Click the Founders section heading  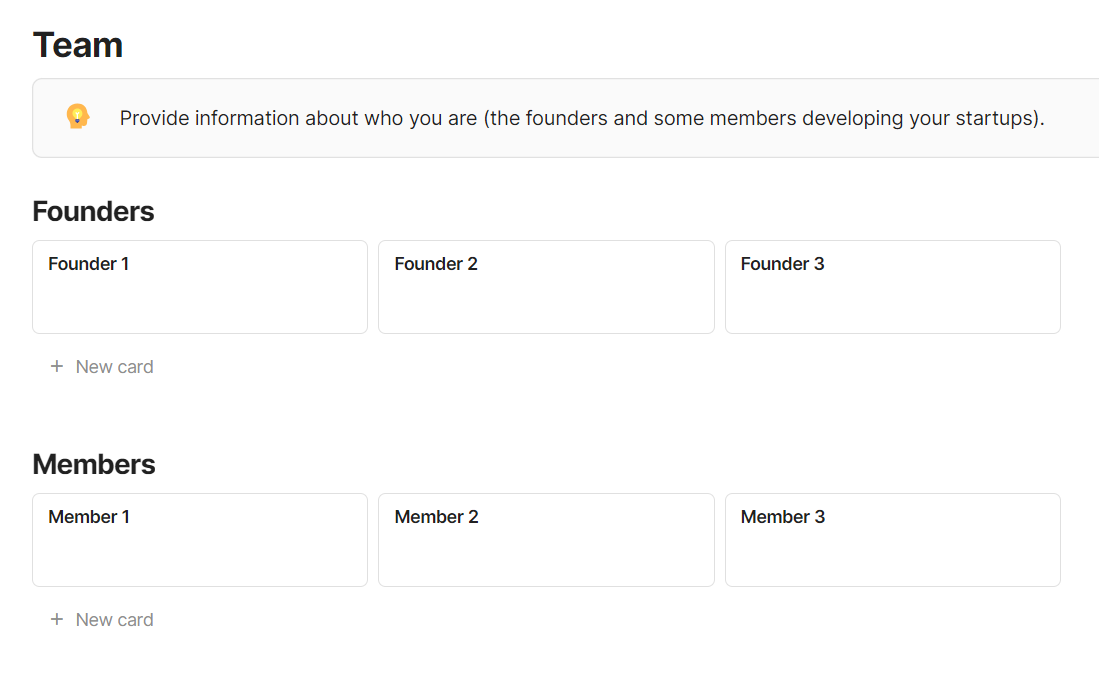(x=93, y=212)
